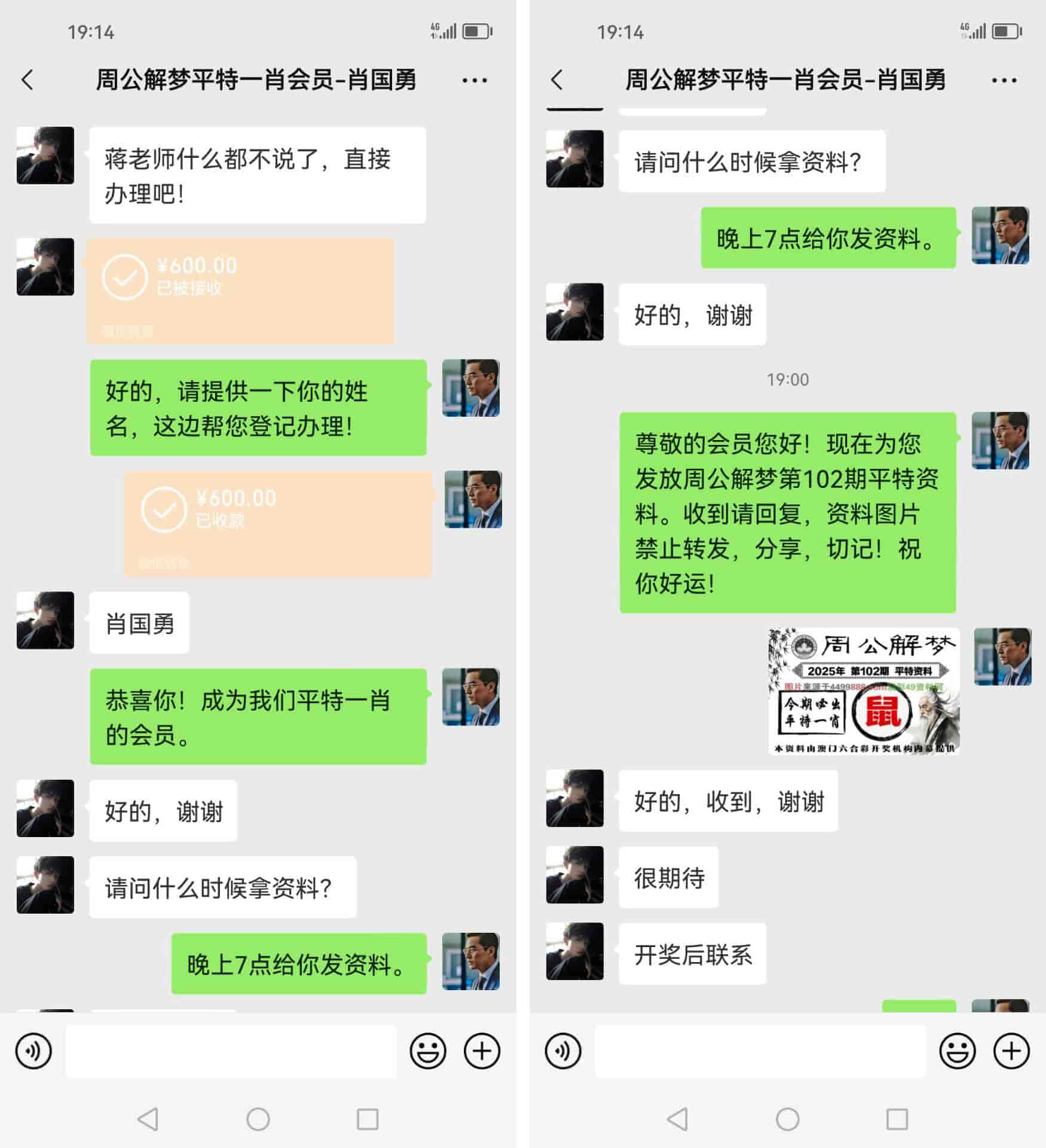The width and height of the screenshot is (1046, 1148).
Task: Open the emoji picker in right chat
Action: tap(958, 1051)
